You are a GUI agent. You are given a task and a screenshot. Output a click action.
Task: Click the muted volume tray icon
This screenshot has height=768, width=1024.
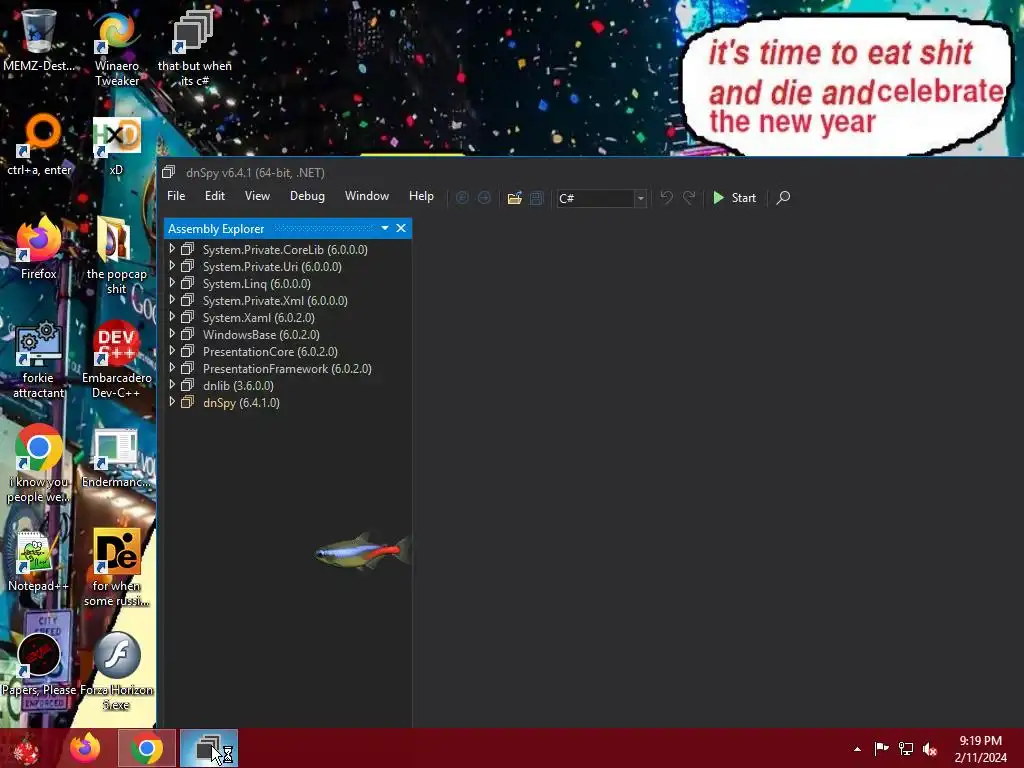930,749
